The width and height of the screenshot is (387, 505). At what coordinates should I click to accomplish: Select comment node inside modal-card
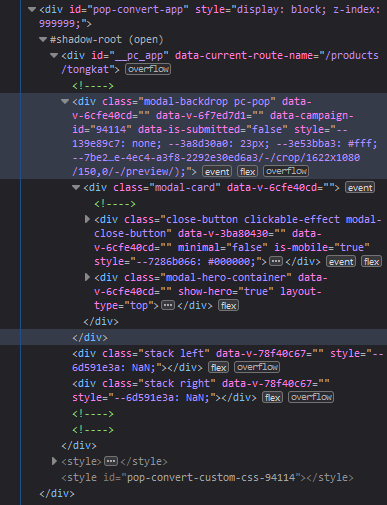[x=115, y=203]
